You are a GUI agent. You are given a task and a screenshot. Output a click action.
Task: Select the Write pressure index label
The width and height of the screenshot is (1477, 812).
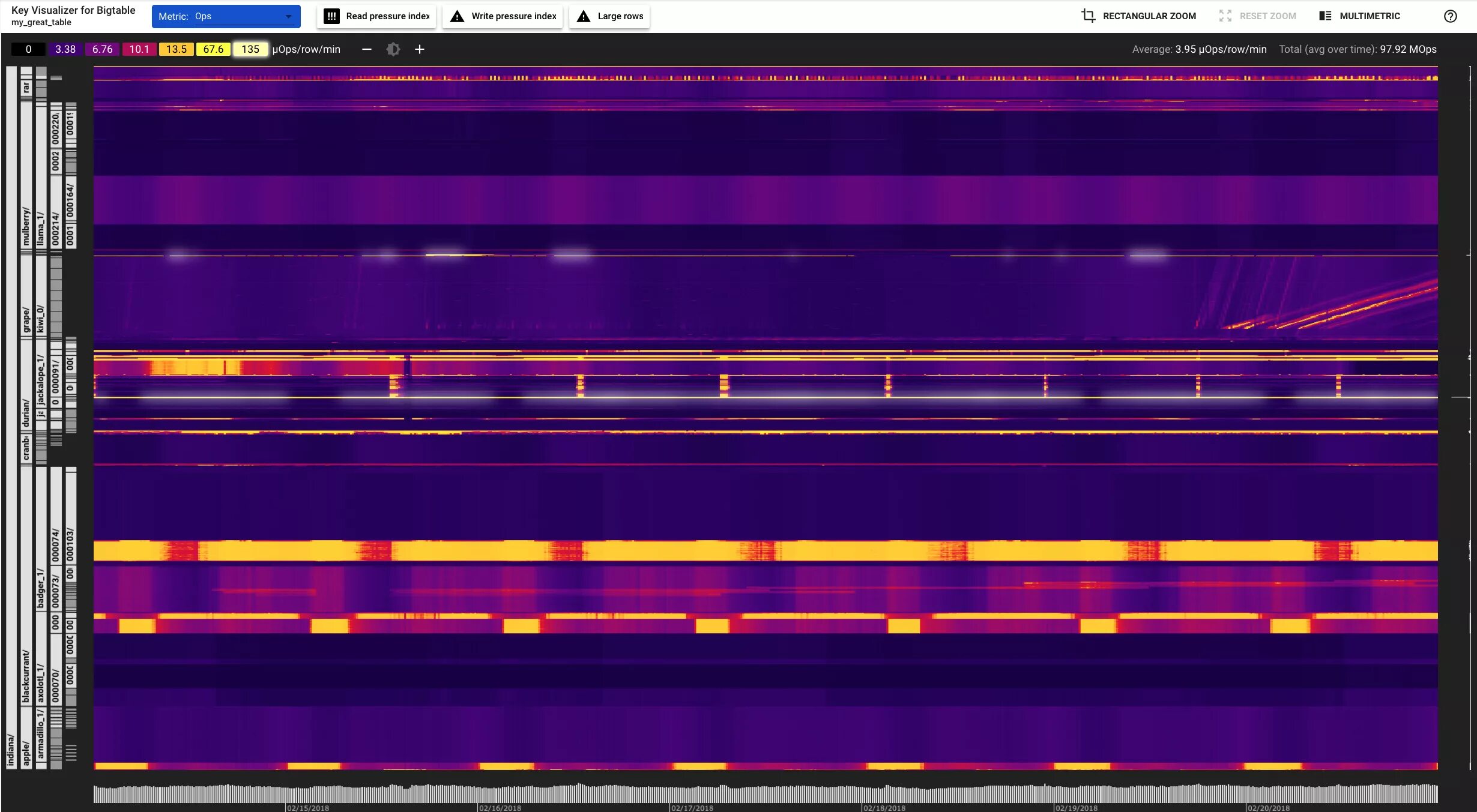tap(513, 16)
